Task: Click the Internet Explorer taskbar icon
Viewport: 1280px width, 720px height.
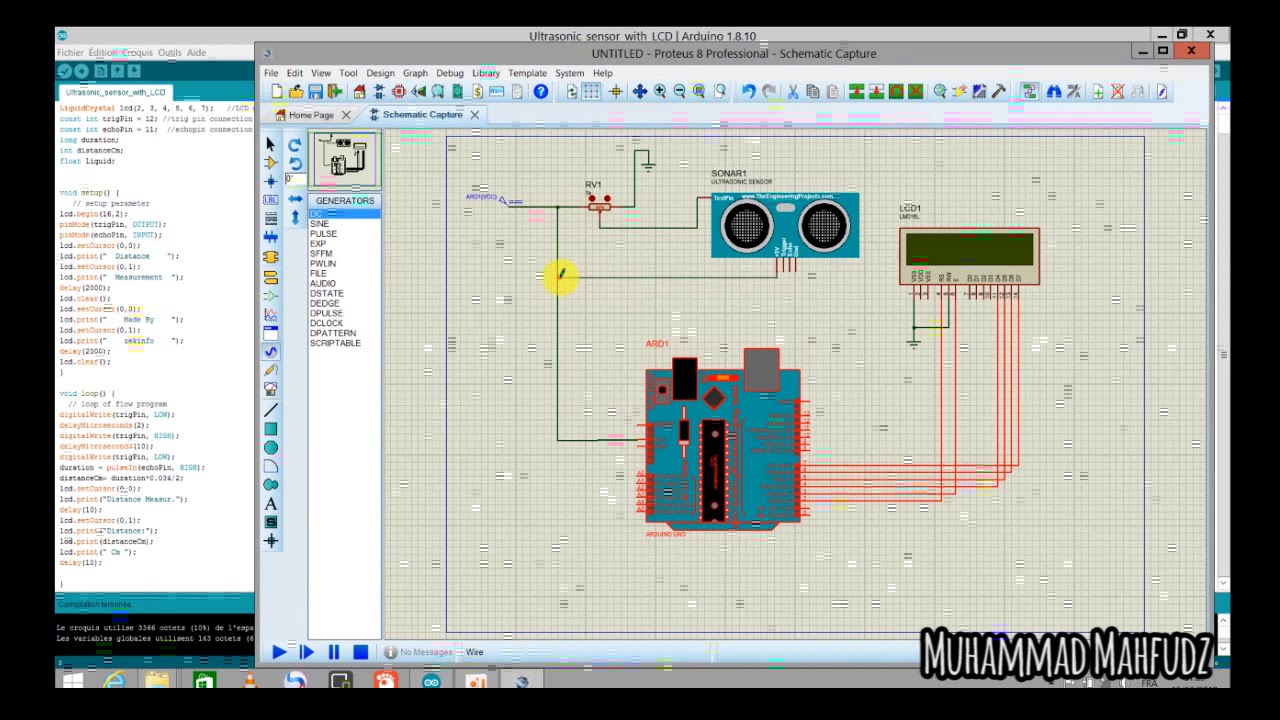Action: coord(114,682)
